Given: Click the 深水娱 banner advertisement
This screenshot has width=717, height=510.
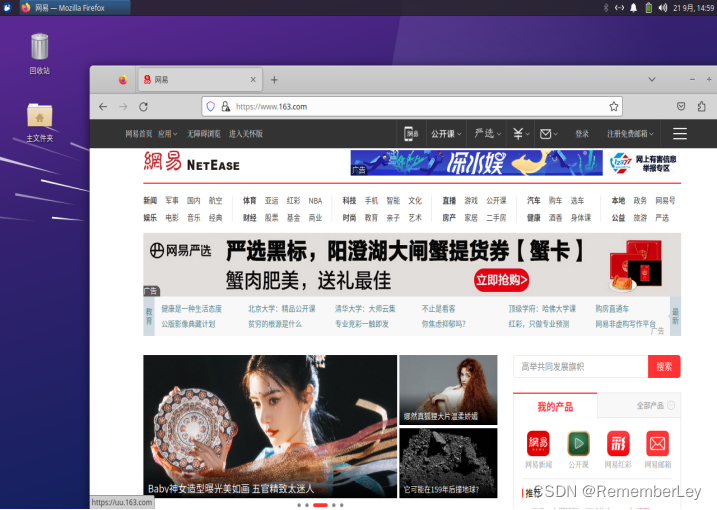Looking at the screenshot, I should click(x=476, y=163).
